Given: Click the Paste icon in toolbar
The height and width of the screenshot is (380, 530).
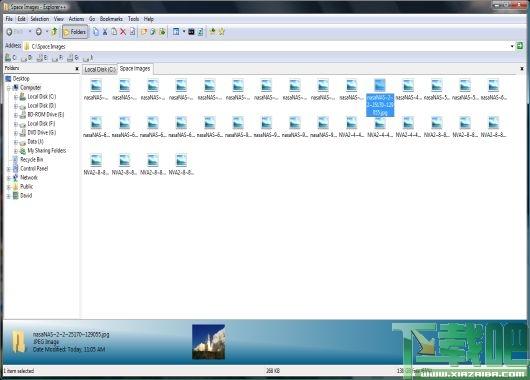Looking at the screenshot, I should tap(114, 32).
